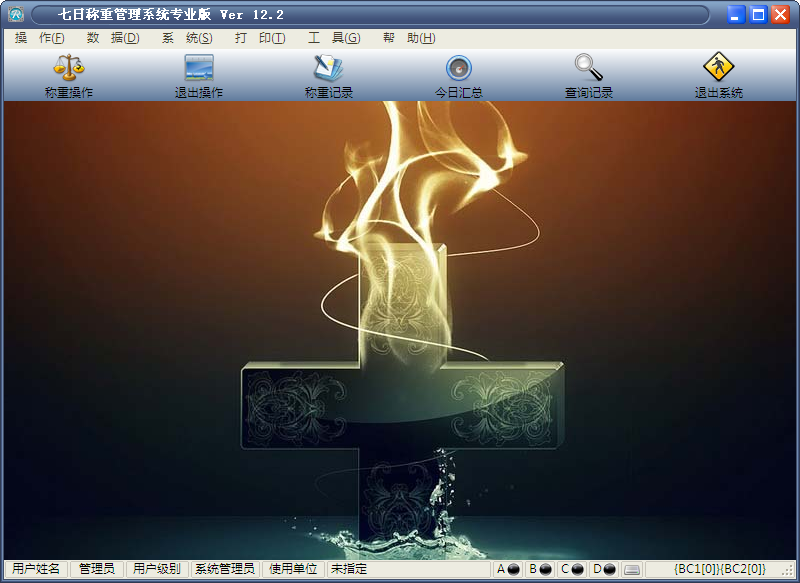Maximize the application window

pos(758,14)
